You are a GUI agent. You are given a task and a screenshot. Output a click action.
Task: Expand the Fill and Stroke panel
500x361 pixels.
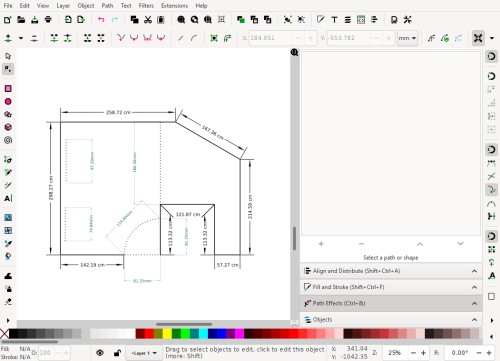pyautogui.click(x=391, y=287)
